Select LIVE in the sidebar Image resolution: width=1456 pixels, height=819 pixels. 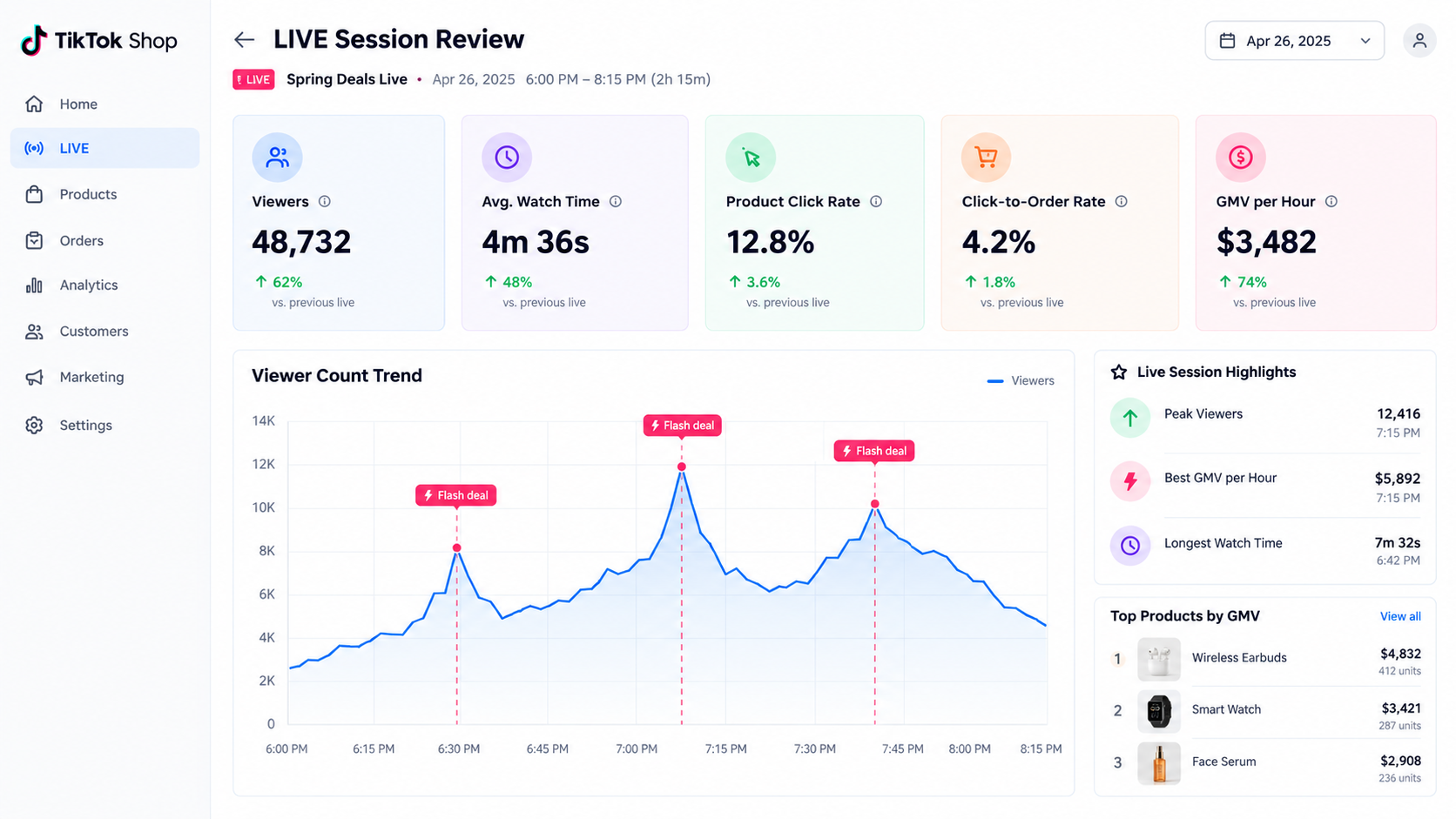(104, 148)
